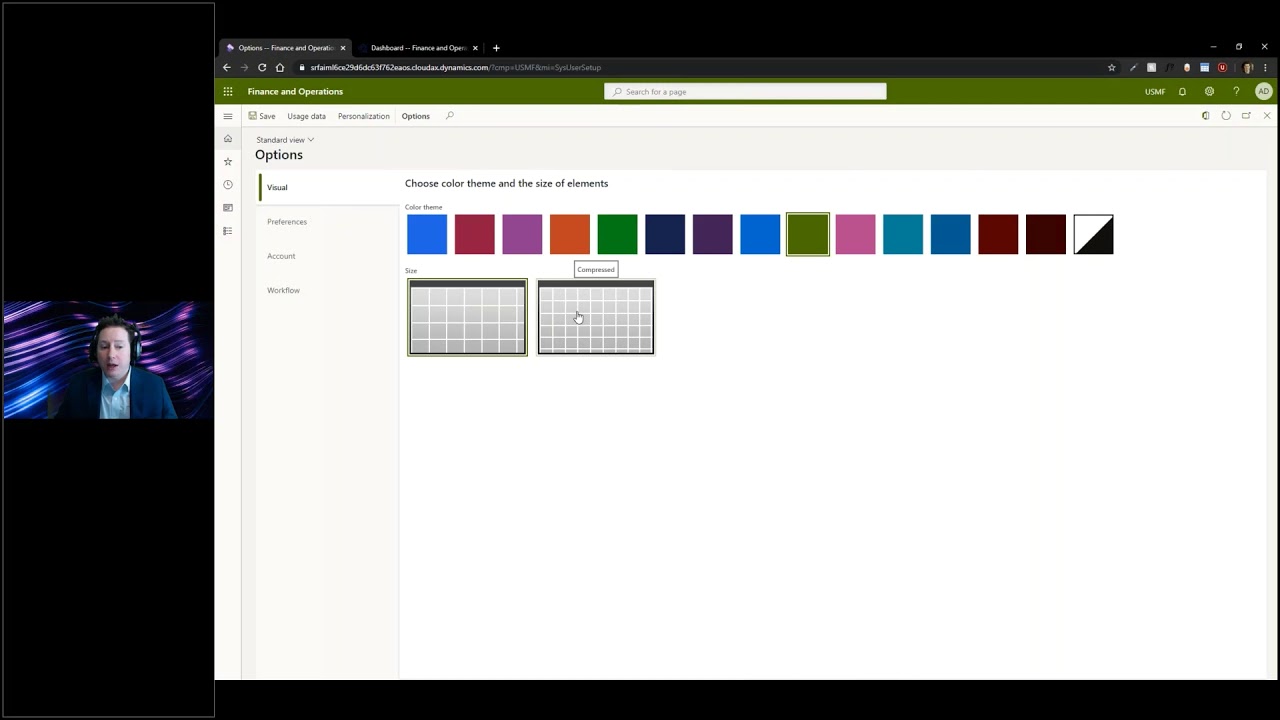
Task: Choose the high contrast black-white theme
Action: tap(1093, 234)
